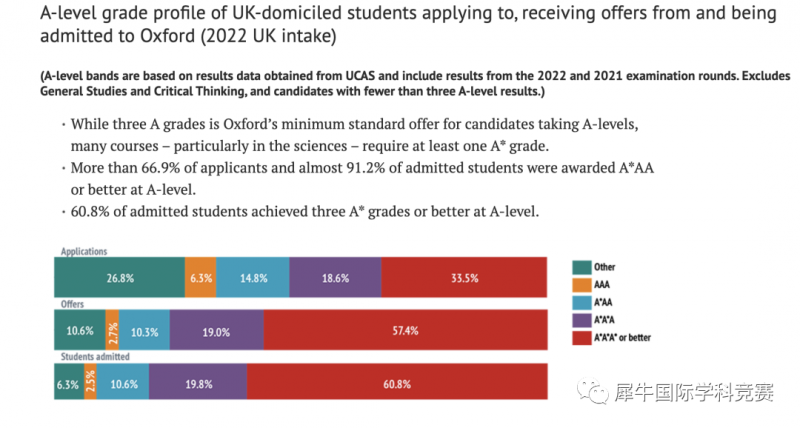Screen dimensions: 800x428
Task: Click the 2.5% orange Students admitted segment
Action: (x=90, y=382)
